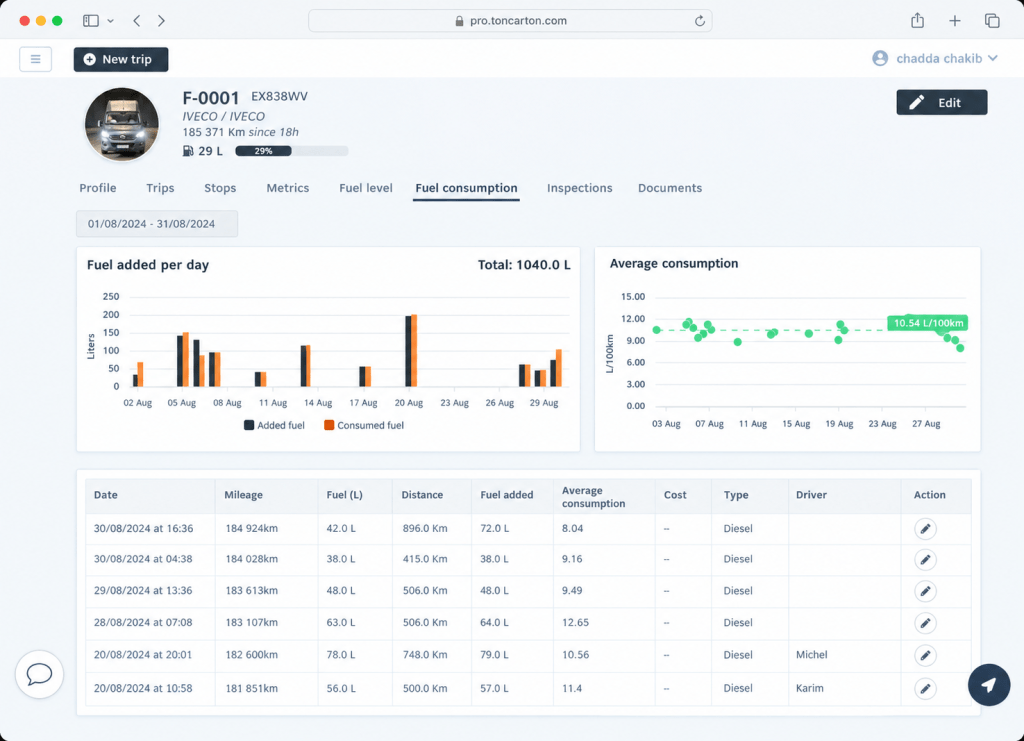This screenshot has height=741, width=1024.
Task: Open the sidebar options chevron in browser toolbar
Action: click(110, 21)
